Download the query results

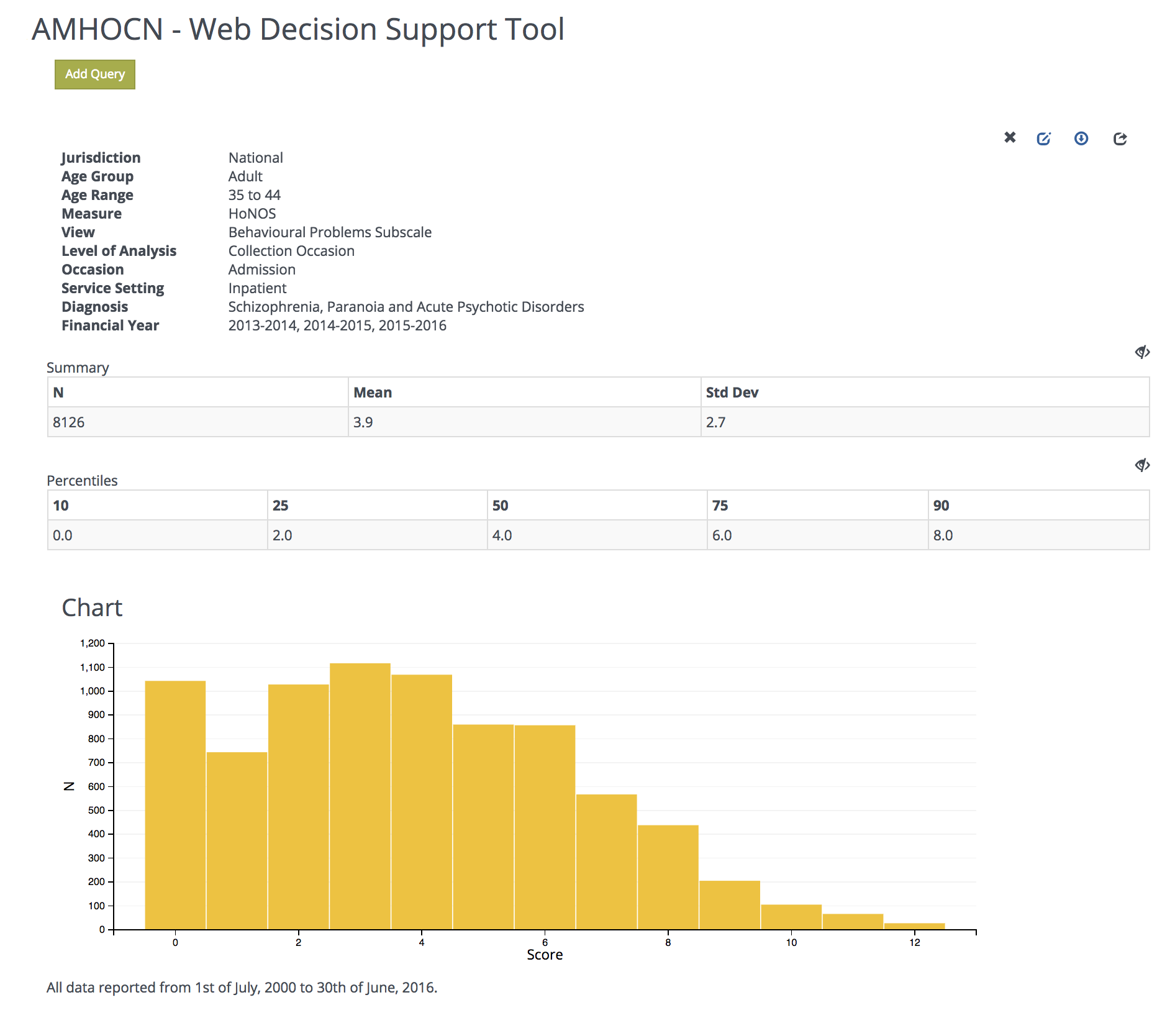(x=1082, y=139)
